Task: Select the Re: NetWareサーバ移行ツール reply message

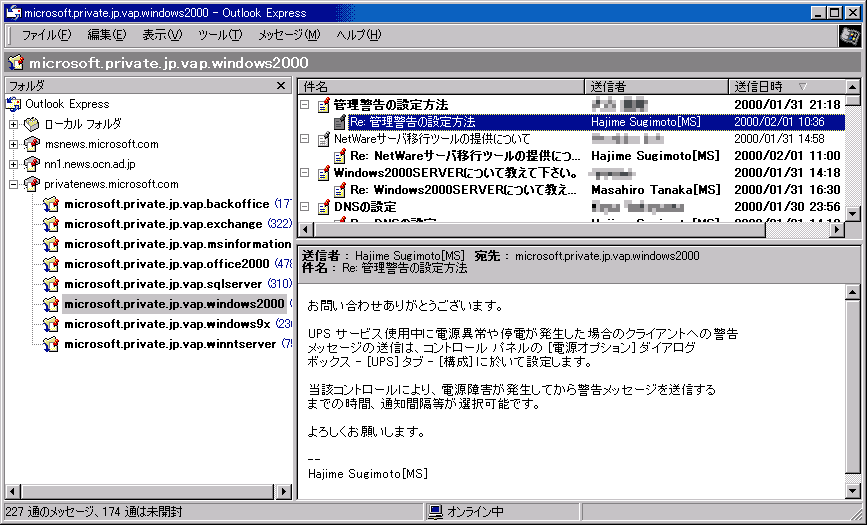Action: (x=464, y=156)
